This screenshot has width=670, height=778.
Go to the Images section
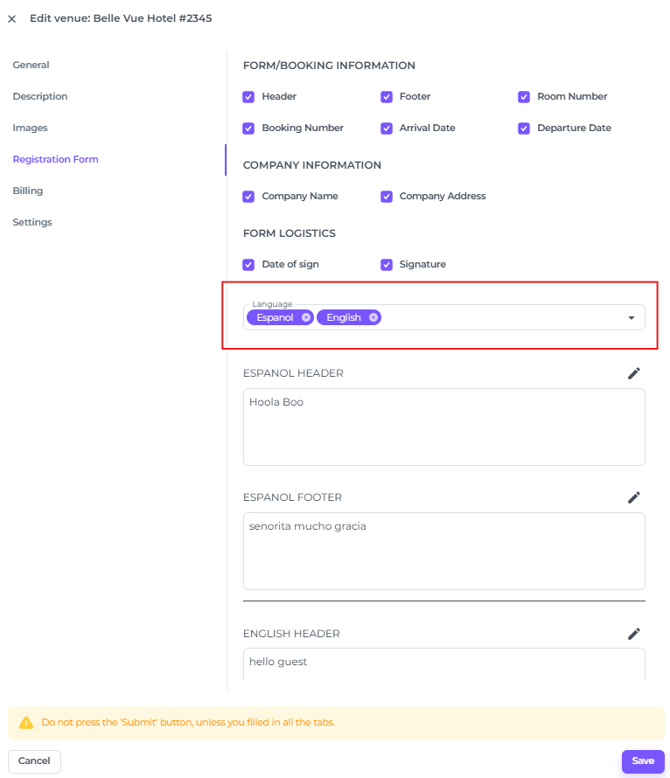[x=30, y=128]
